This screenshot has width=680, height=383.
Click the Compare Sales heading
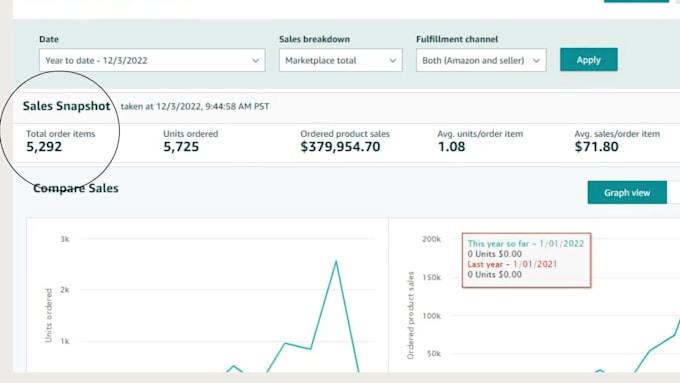76,188
